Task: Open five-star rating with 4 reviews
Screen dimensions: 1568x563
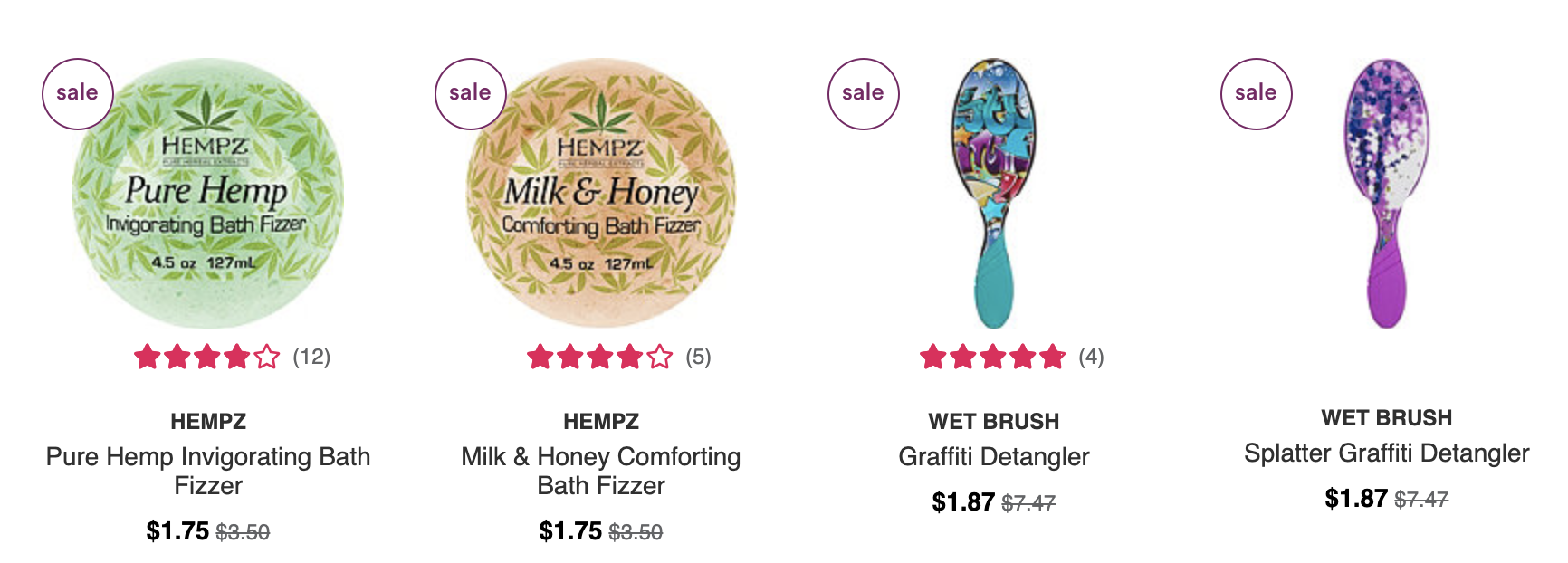Action: [x=1012, y=357]
